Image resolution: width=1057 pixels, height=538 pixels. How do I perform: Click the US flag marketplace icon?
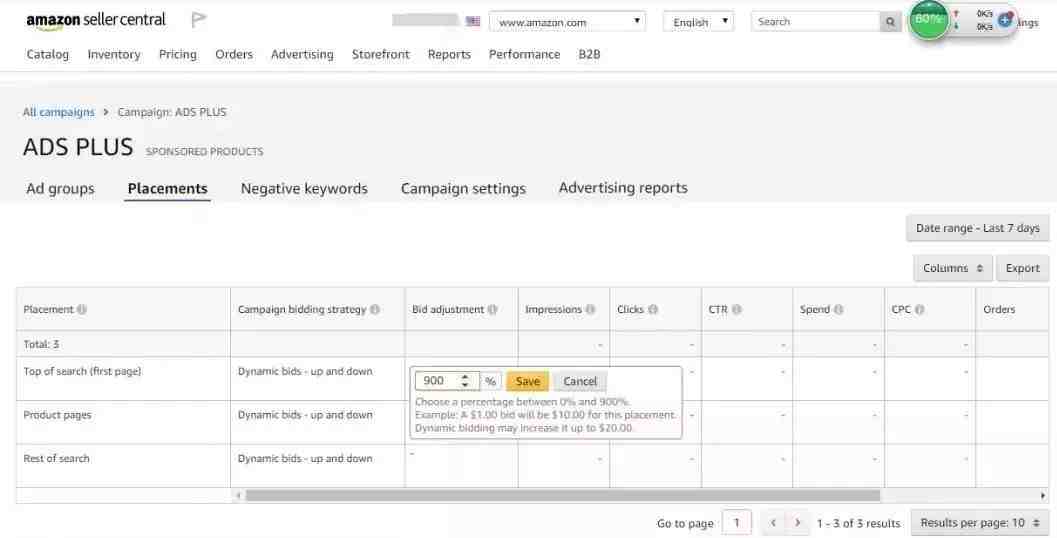473,22
